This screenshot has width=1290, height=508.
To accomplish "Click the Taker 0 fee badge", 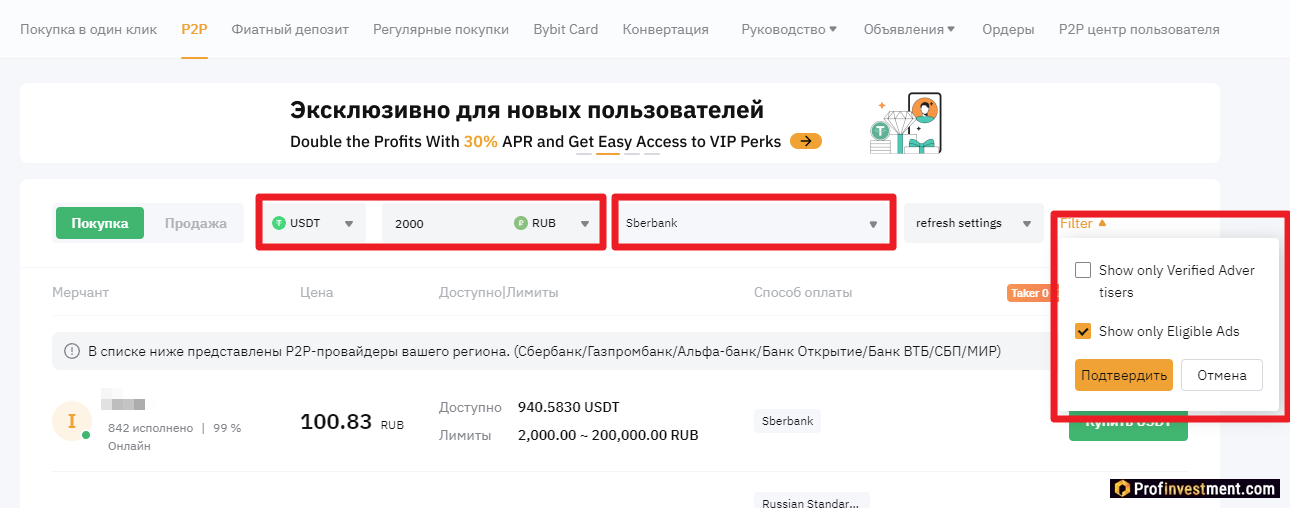I will click(1031, 293).
